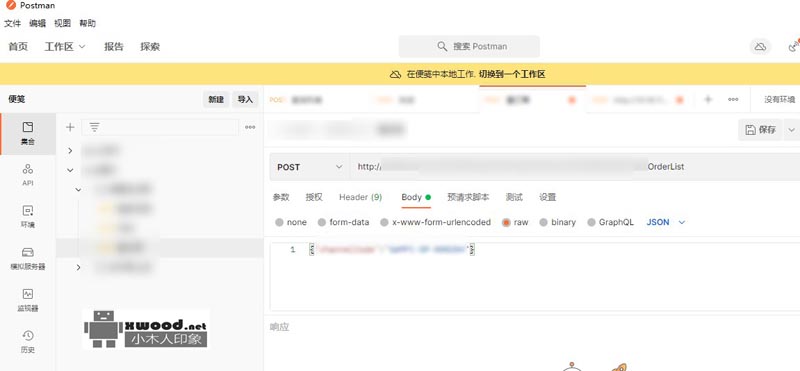Viewport: 800px width, 371px height.
Task: Open the 报告 reports page
Action: pos(114,47)
